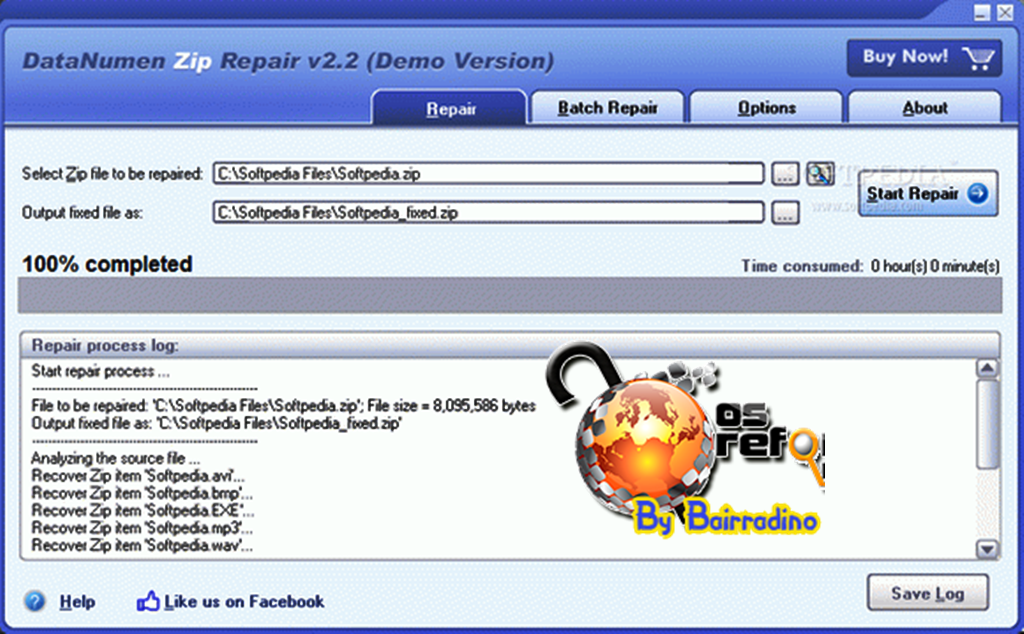
Task: Open the Help link
Action: pos(77,601)
